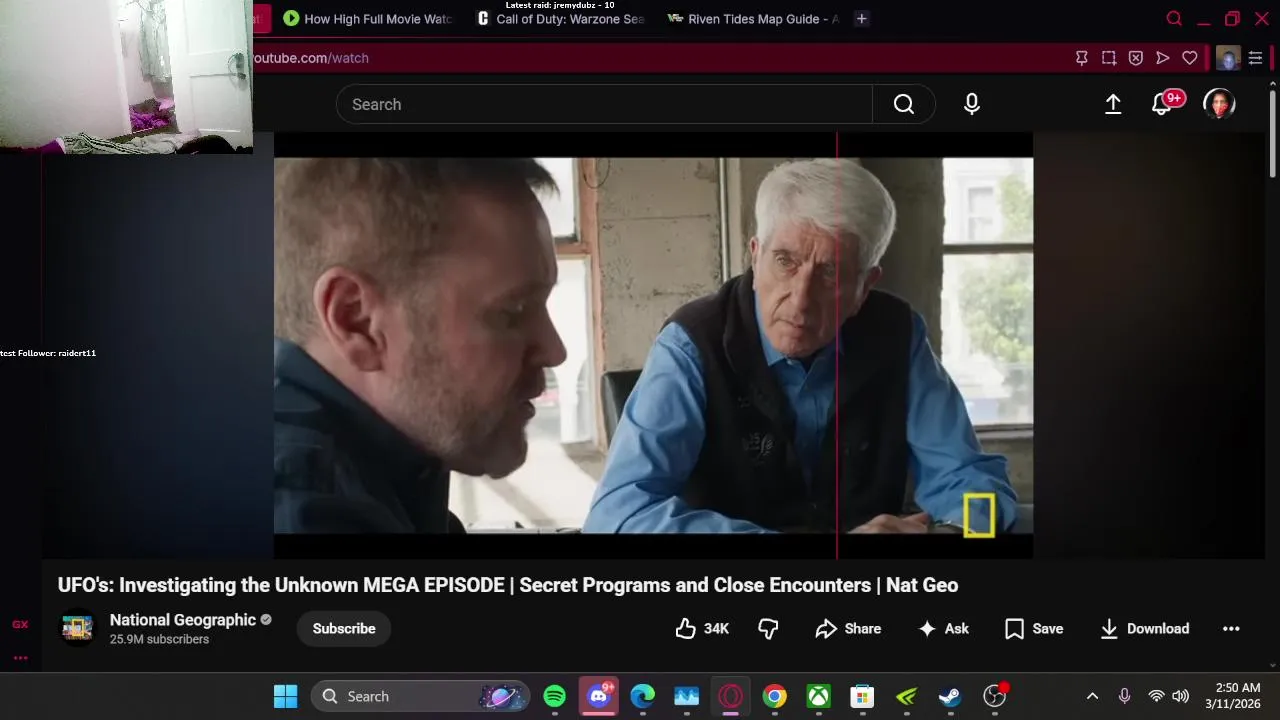Click the ad blocker shield icon

tap(1136, 58)
